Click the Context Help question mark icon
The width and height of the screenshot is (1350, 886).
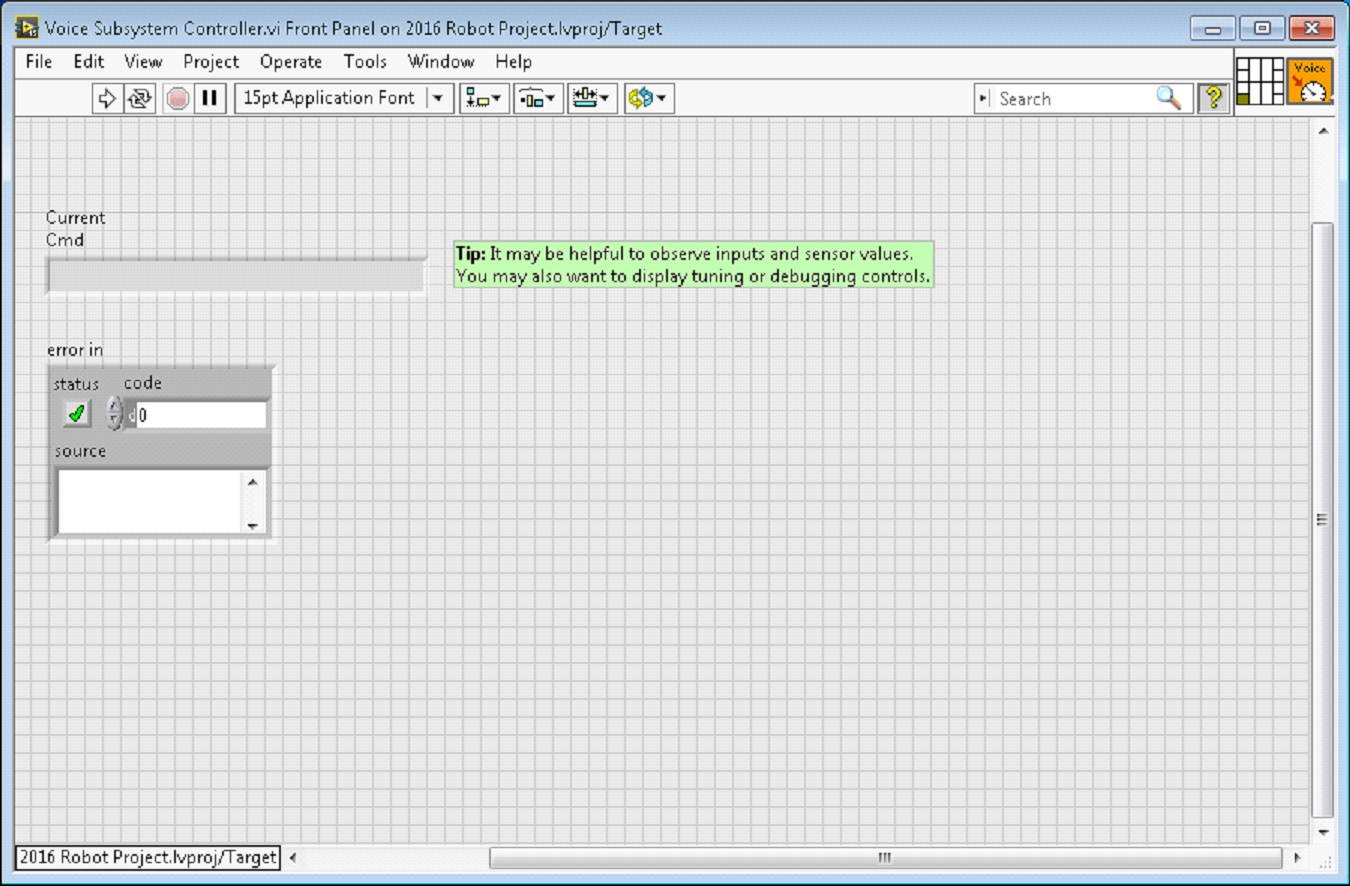coord(1214,97)
